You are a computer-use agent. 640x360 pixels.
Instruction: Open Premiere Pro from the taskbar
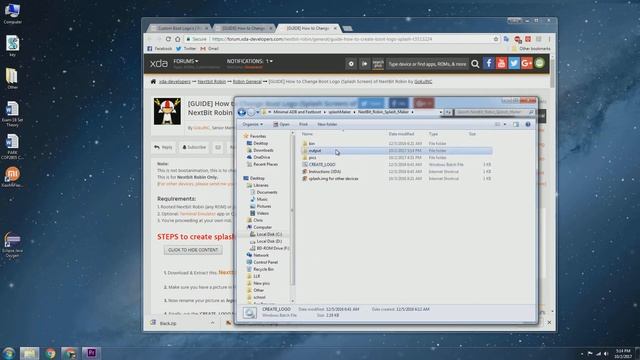click(x=91, y=353)
